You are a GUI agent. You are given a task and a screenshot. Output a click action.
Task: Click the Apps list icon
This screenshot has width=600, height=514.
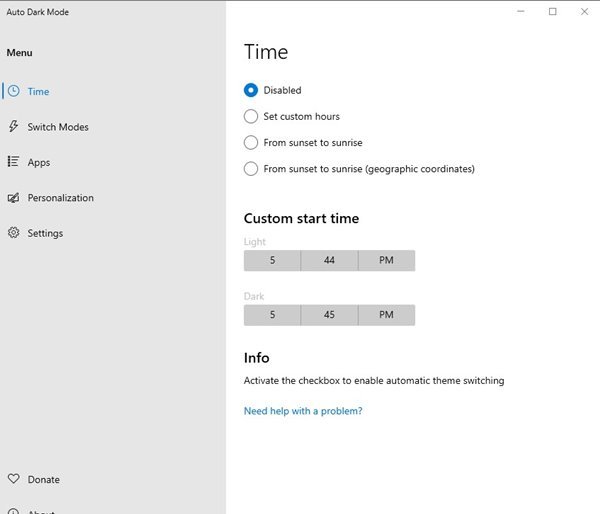tap(13, 162)
